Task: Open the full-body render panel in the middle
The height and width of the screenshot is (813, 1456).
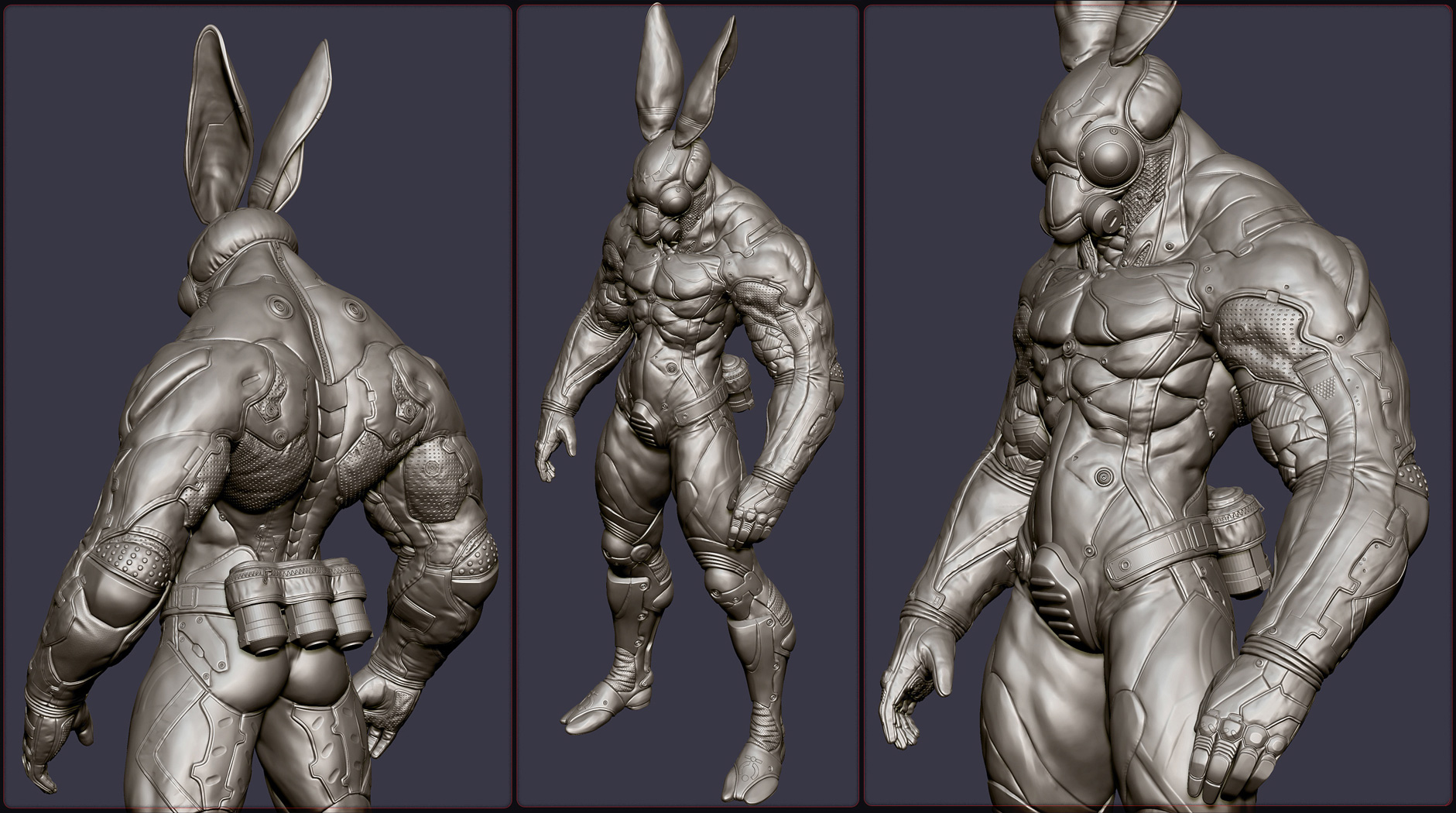Action: (x=688, y=406)
